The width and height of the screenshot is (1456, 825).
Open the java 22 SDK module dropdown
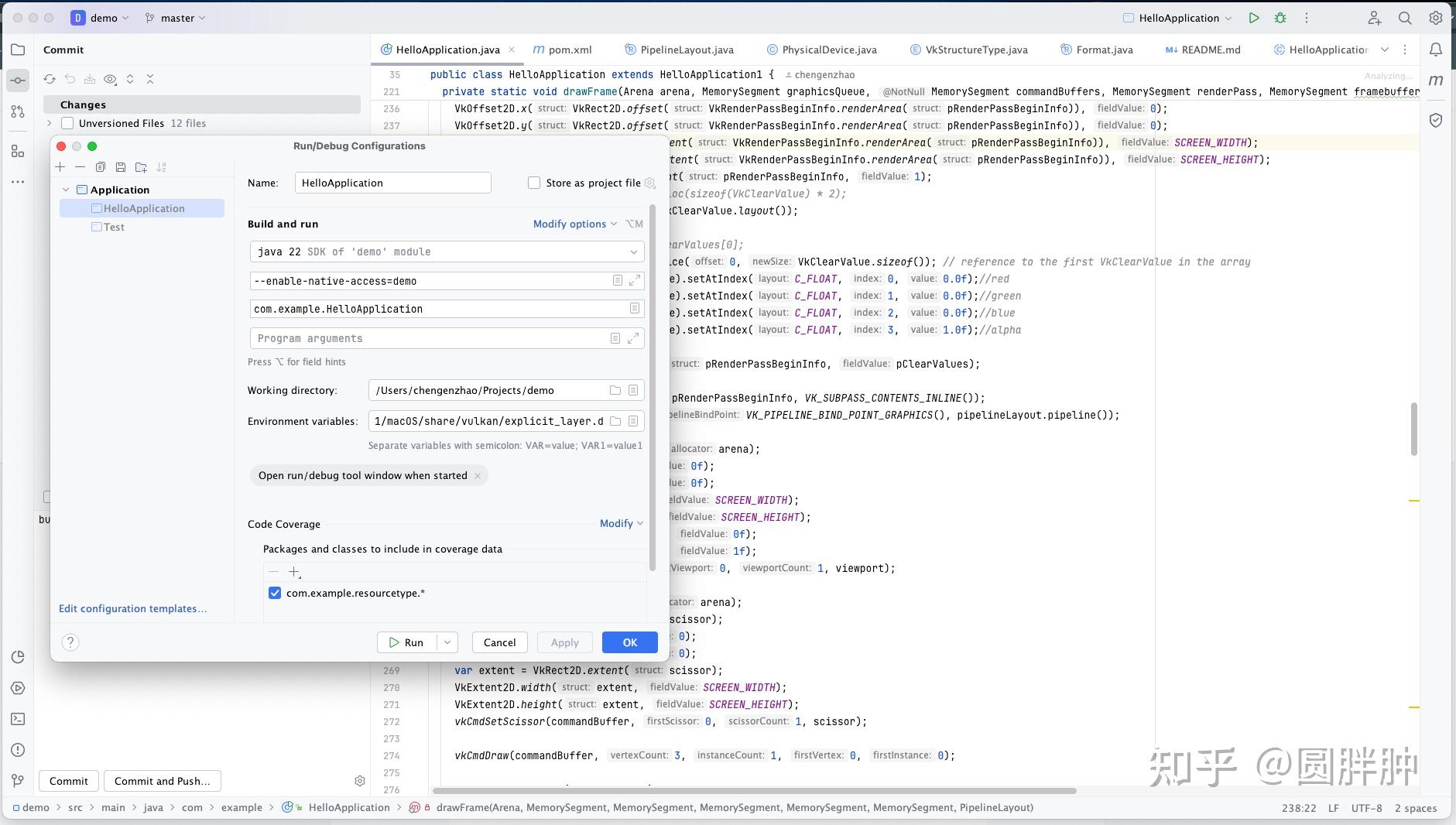coord(447,252)
